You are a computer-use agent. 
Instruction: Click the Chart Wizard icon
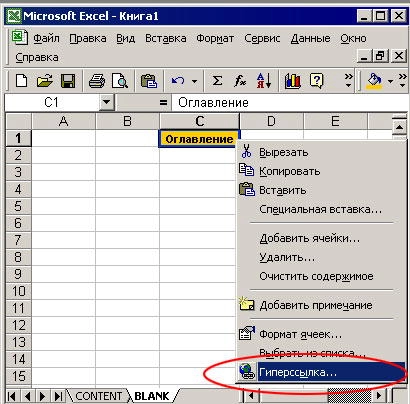click(x=293, y=81)
